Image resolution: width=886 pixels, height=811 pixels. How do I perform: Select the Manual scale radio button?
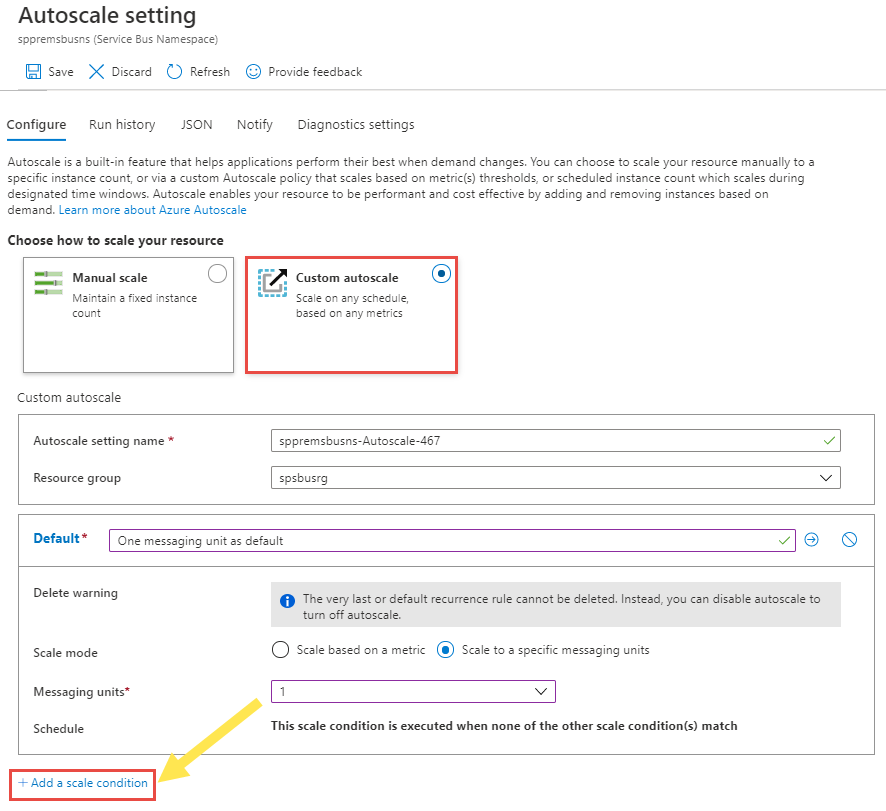[x=217, y=272]
